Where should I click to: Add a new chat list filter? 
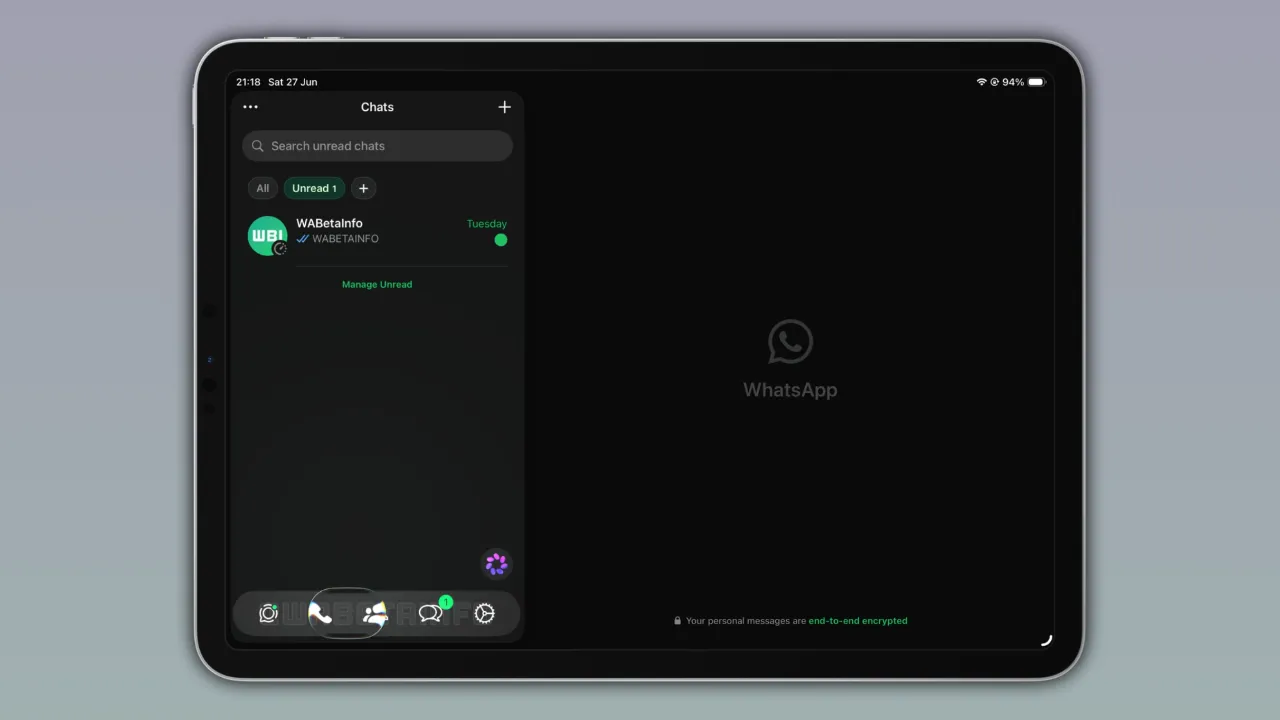(x=364, y=188)
